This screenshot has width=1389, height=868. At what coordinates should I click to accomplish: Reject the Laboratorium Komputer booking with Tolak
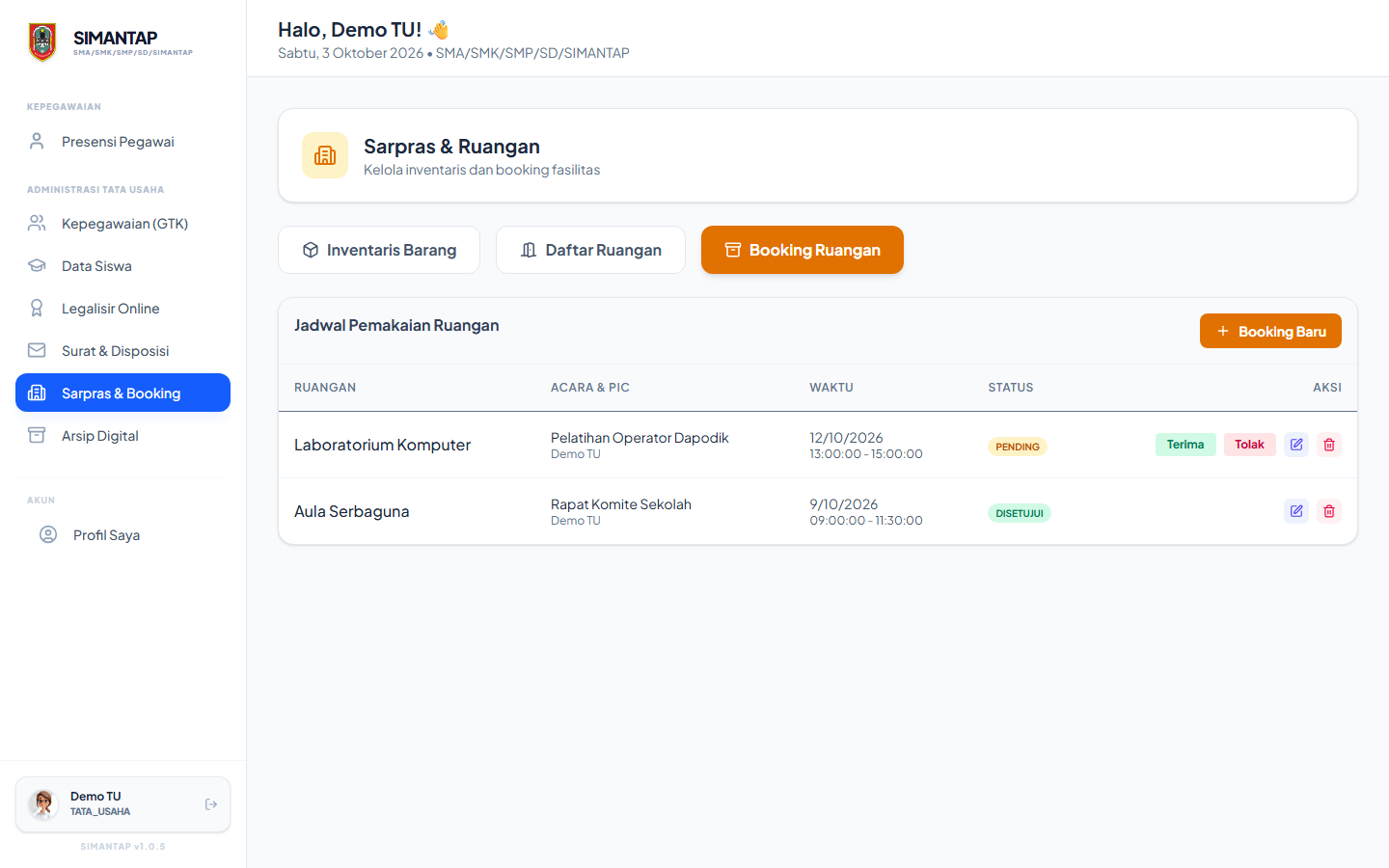(1250, 445)
